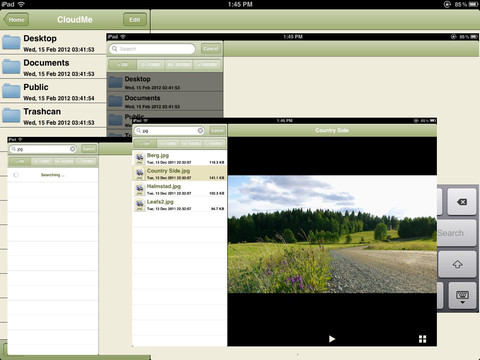Tap the dimmed Documents folder in second screen

(165, 101)
